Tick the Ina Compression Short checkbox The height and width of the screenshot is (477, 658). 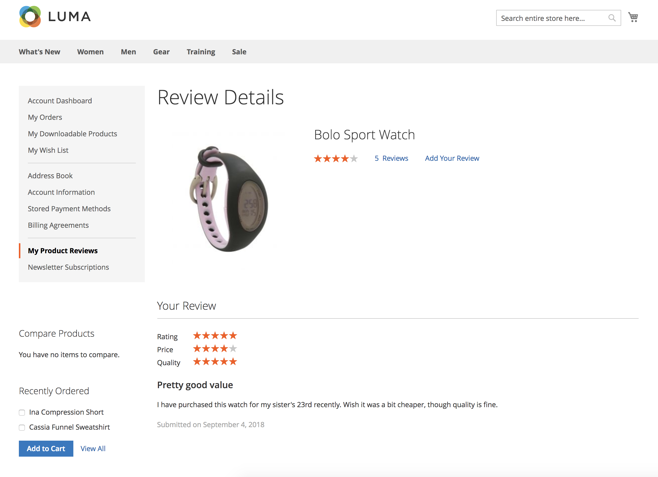(x=22, y=412)
